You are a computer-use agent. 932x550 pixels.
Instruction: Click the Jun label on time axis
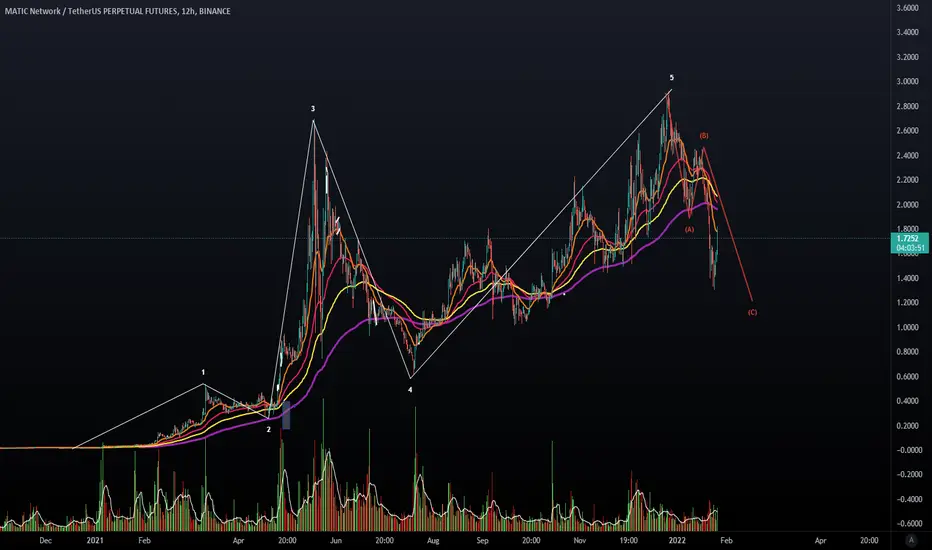[x=336, y=540]
